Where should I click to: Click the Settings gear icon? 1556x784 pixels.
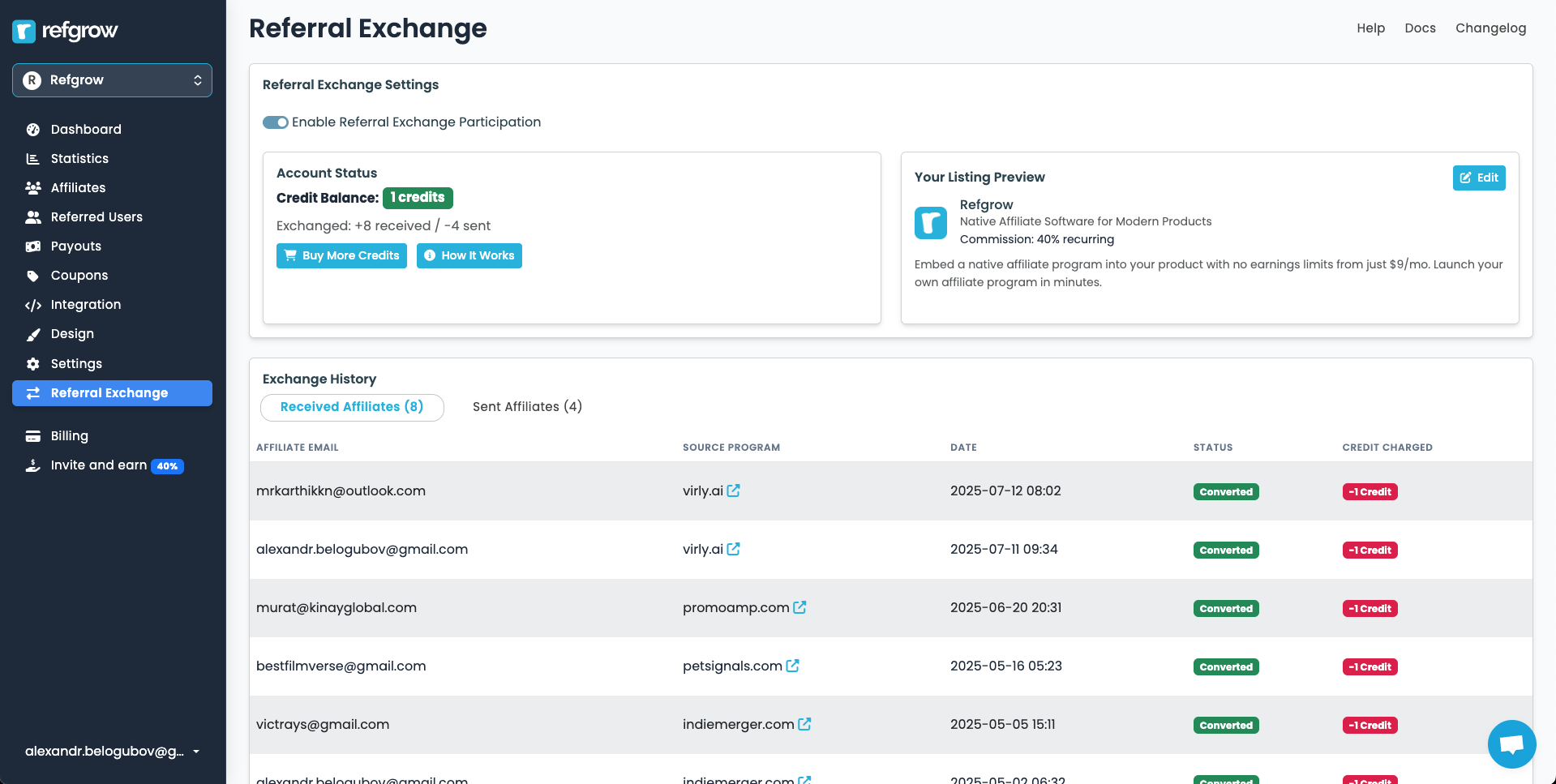(x=33, y=364)
